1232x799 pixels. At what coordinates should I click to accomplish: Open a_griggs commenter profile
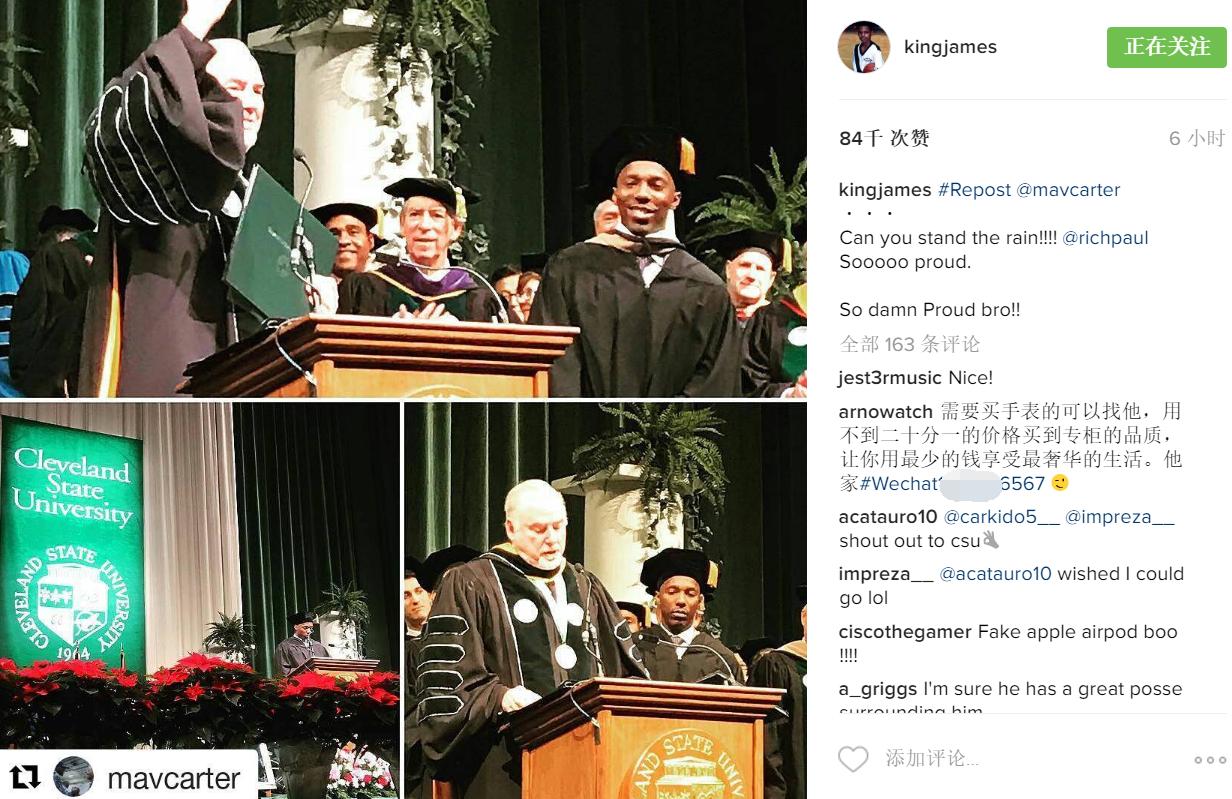(x=878, y=689)
